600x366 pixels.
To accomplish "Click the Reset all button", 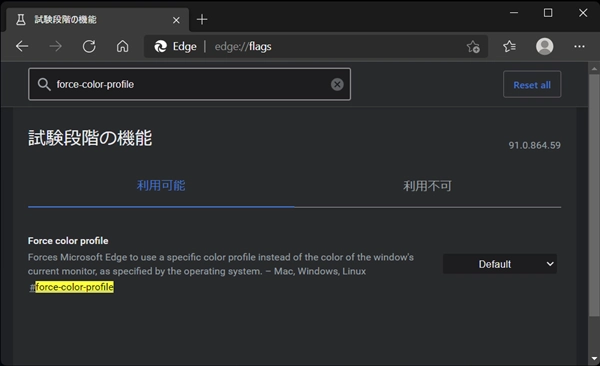I will point(532,84).
